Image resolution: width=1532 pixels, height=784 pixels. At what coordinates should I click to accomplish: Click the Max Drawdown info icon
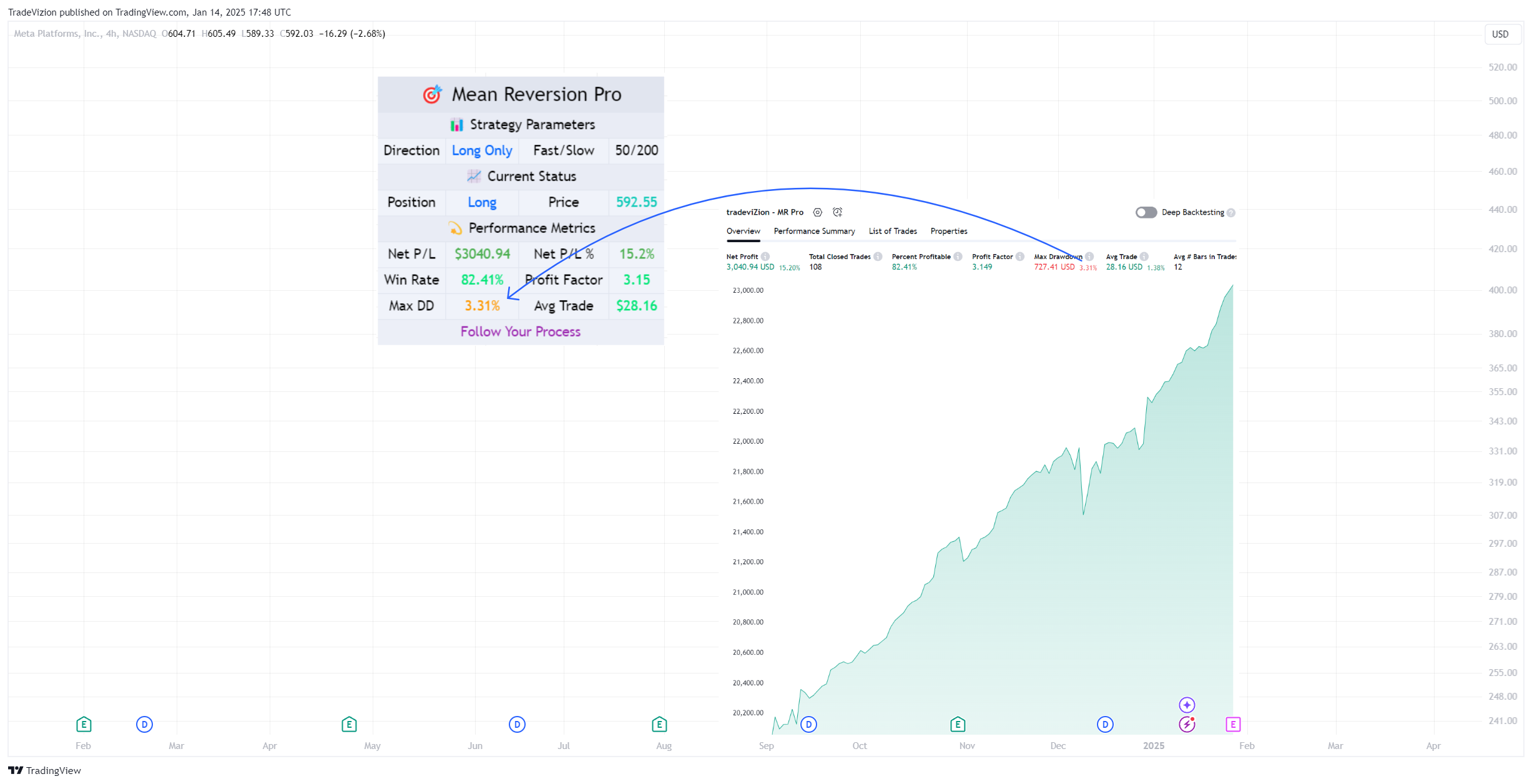(x=1089, y=257)
